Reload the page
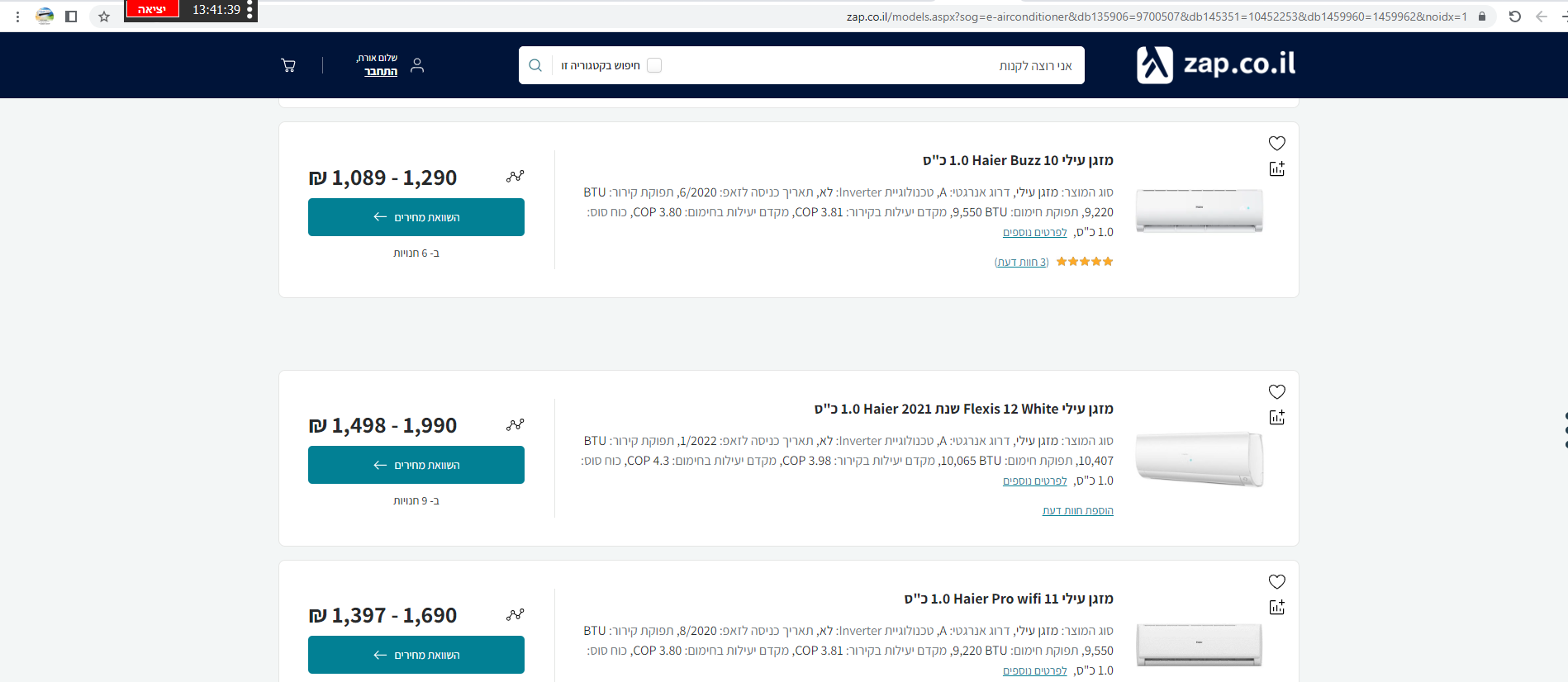The height and width of the screenshot is (682, 1568). (1515, 17)
